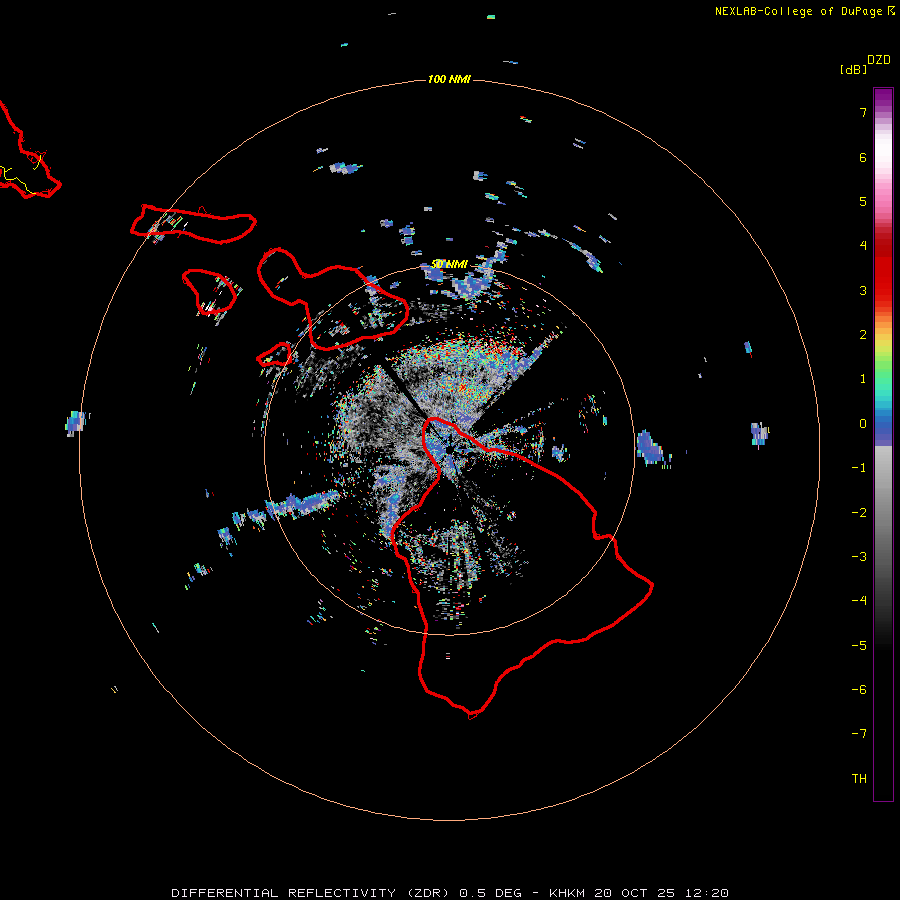Click the 100 NMI range ring label
Viewport: 900px width, 900px height.
pyautogui.click(x=449, y=79)
